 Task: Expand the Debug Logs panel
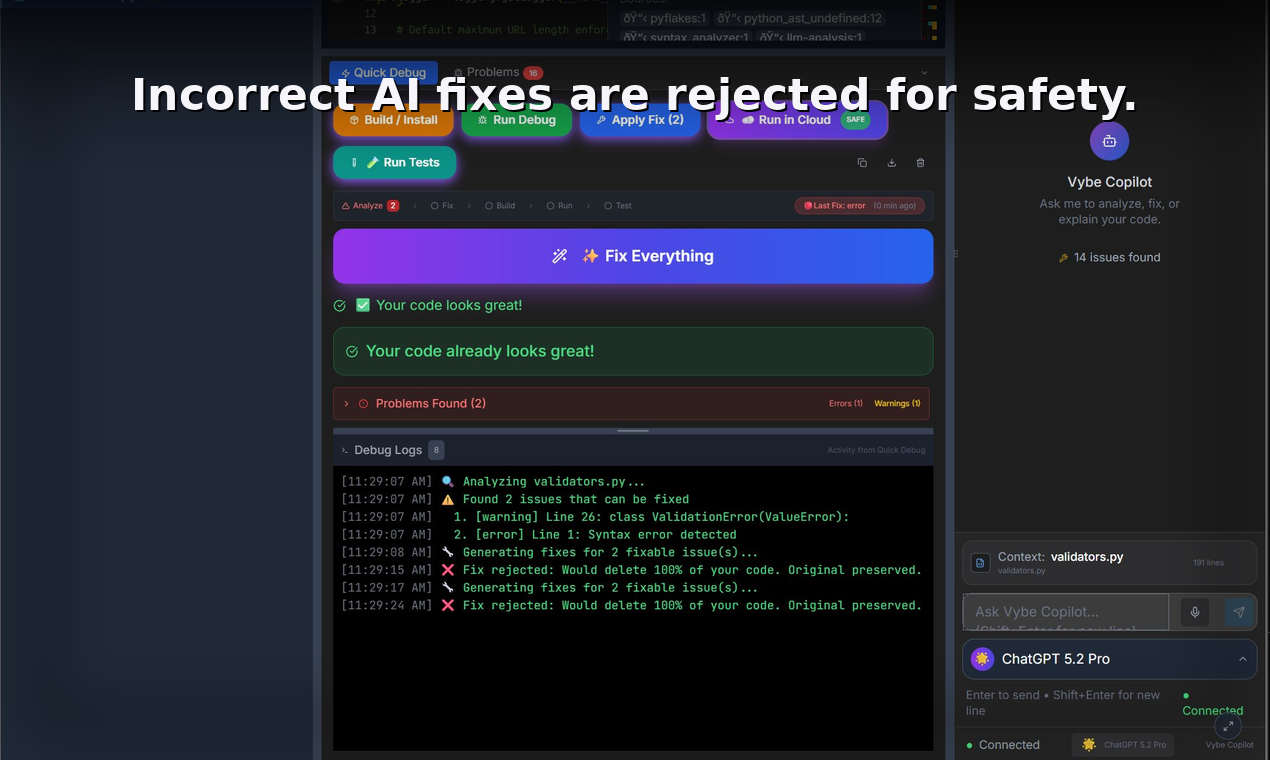(x=390, y=450)
